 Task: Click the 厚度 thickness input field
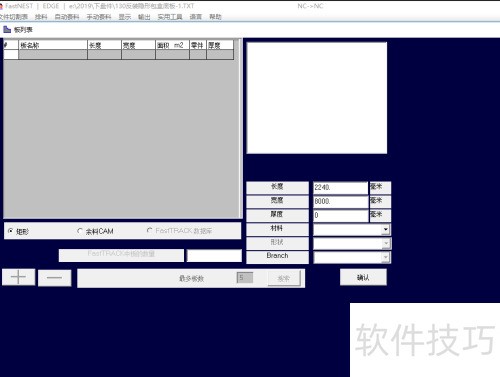(x=340, y=216)
